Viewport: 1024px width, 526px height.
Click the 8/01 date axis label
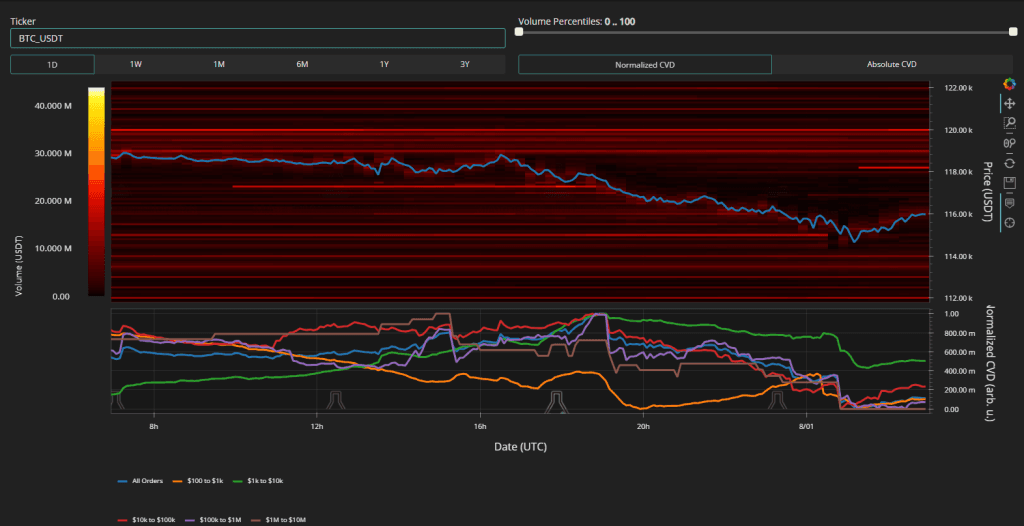point(807,426)
